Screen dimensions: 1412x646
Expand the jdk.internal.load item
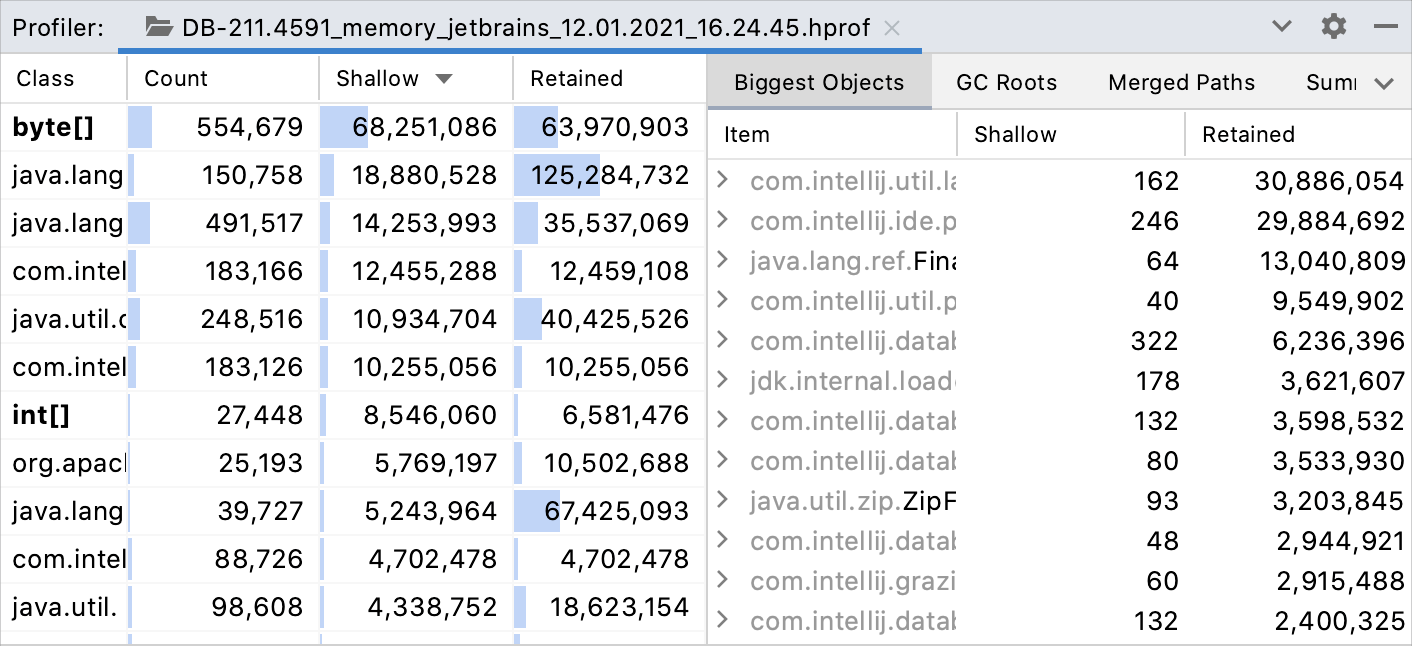[x=725, y=381]
